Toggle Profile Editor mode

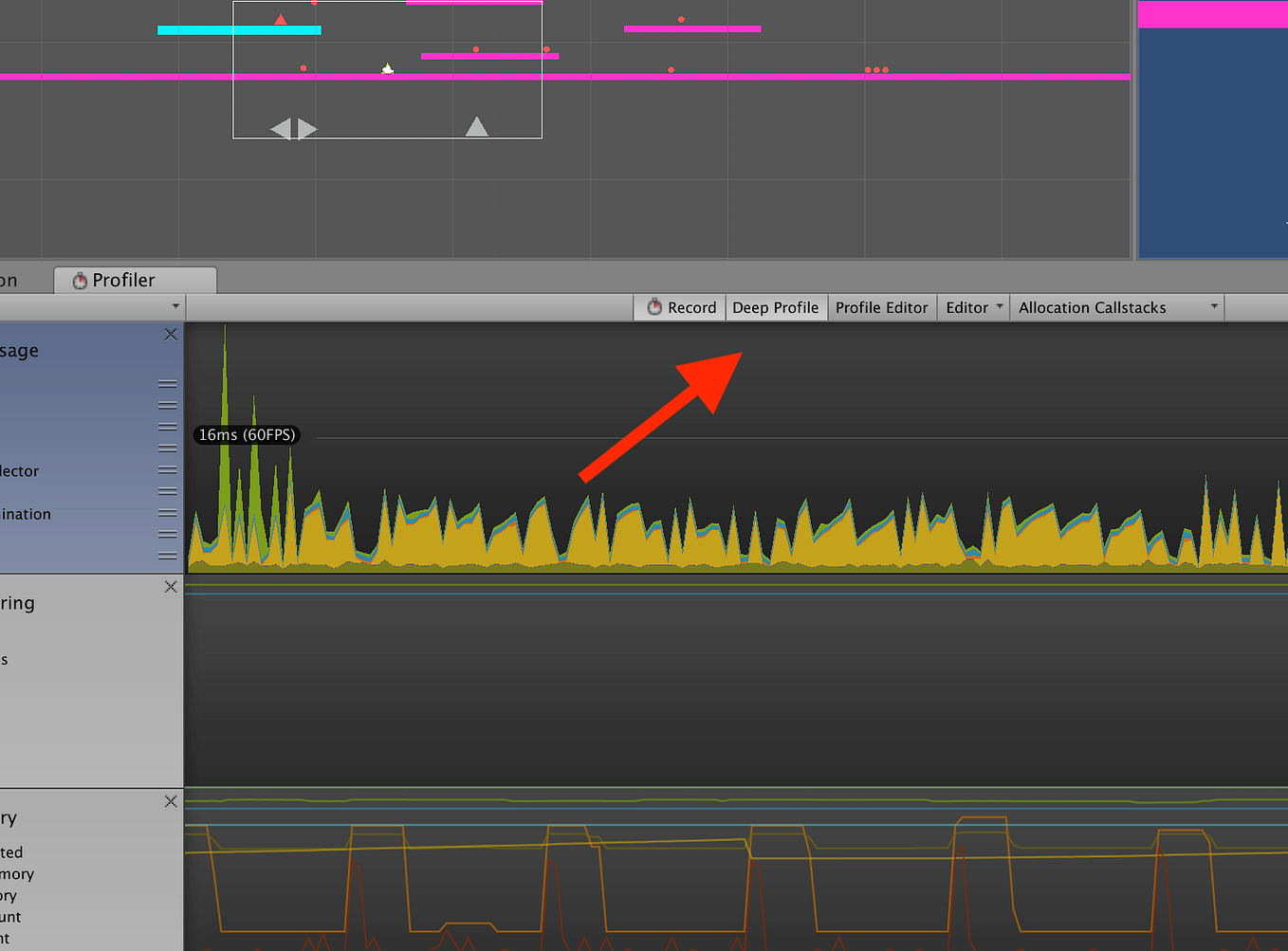tap(881, 307)
